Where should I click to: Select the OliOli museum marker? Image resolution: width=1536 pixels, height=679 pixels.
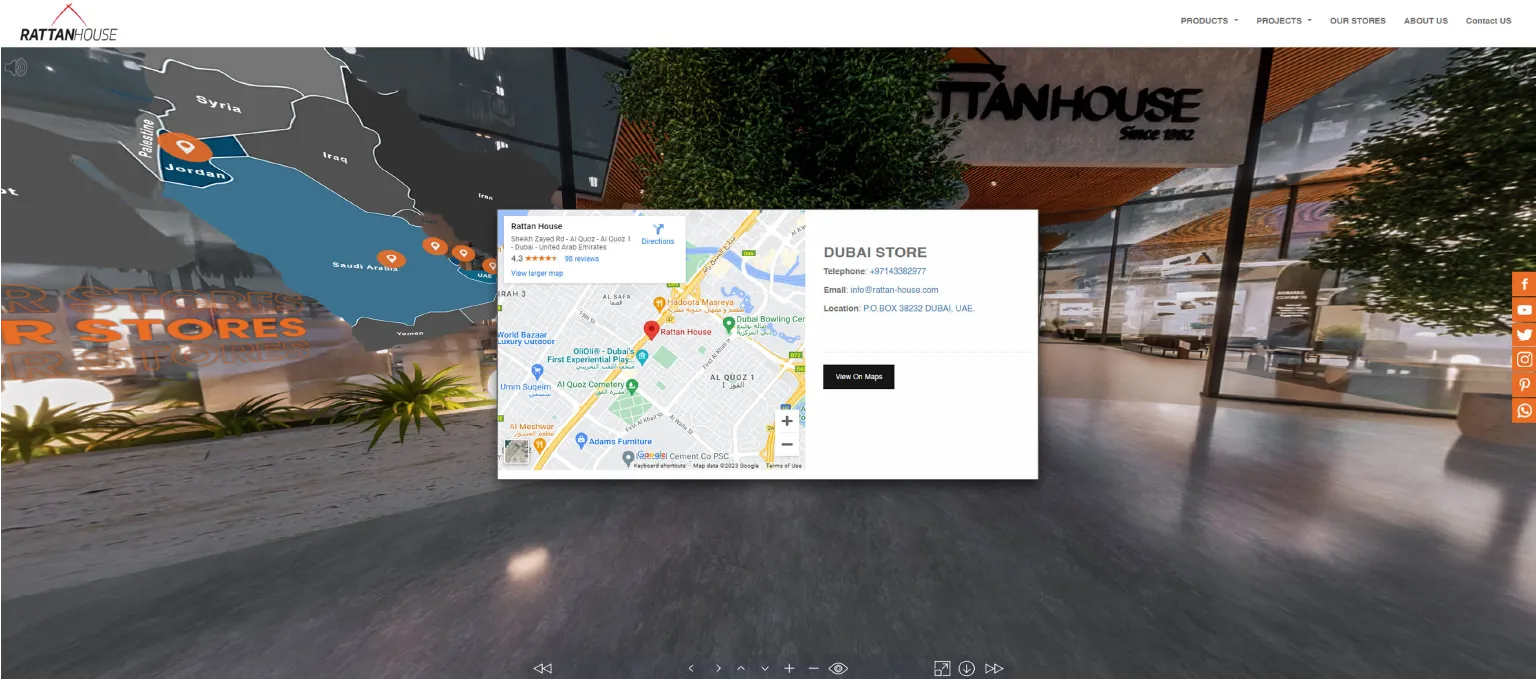[642, 356]
